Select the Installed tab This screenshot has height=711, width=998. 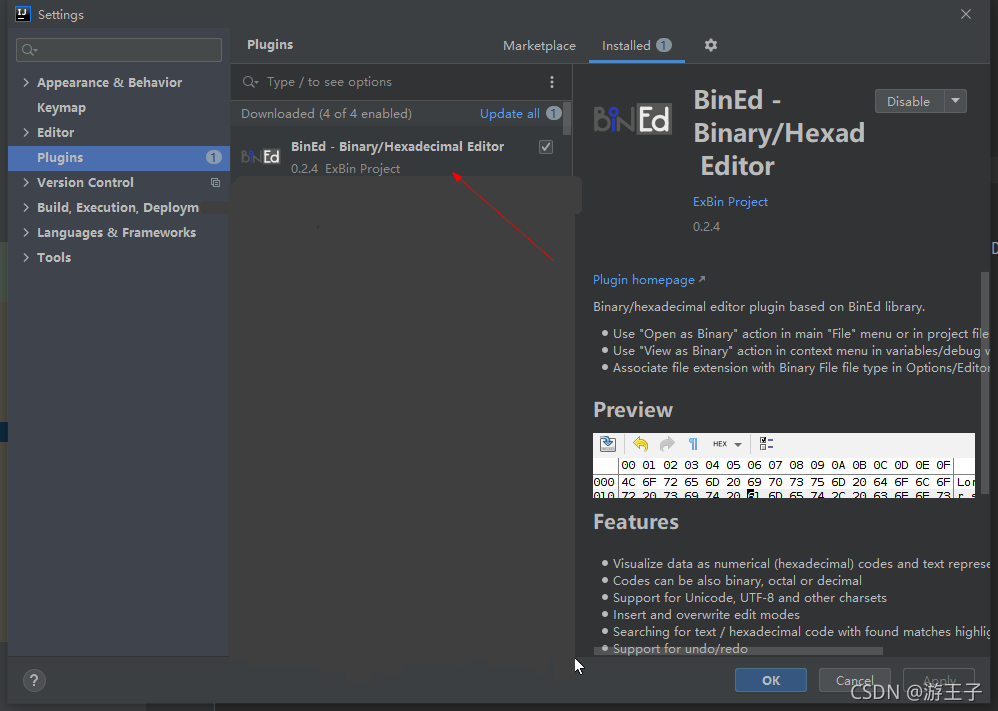click(x=626, y=46)
